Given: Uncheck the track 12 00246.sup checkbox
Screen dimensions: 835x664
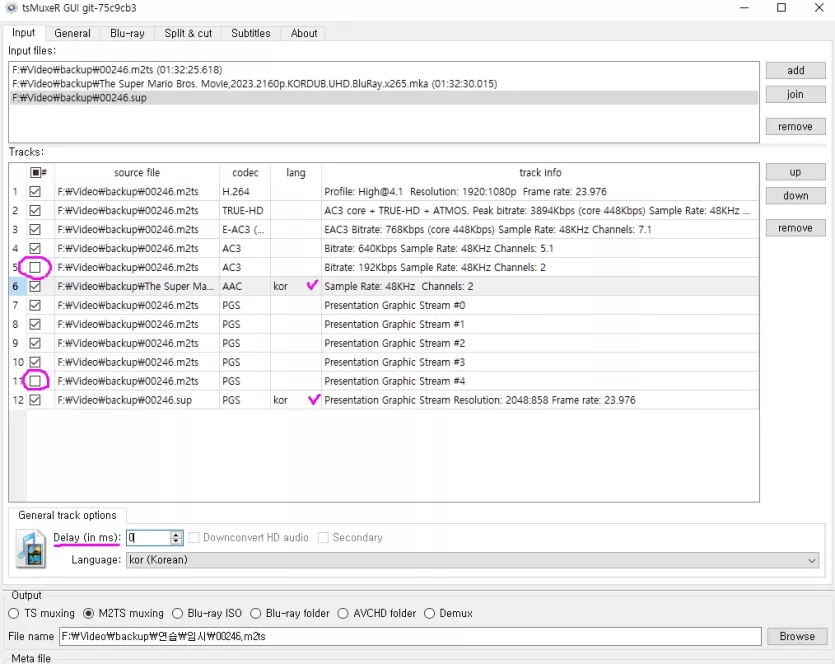Looking at the screenshot, I should (35, 400).
